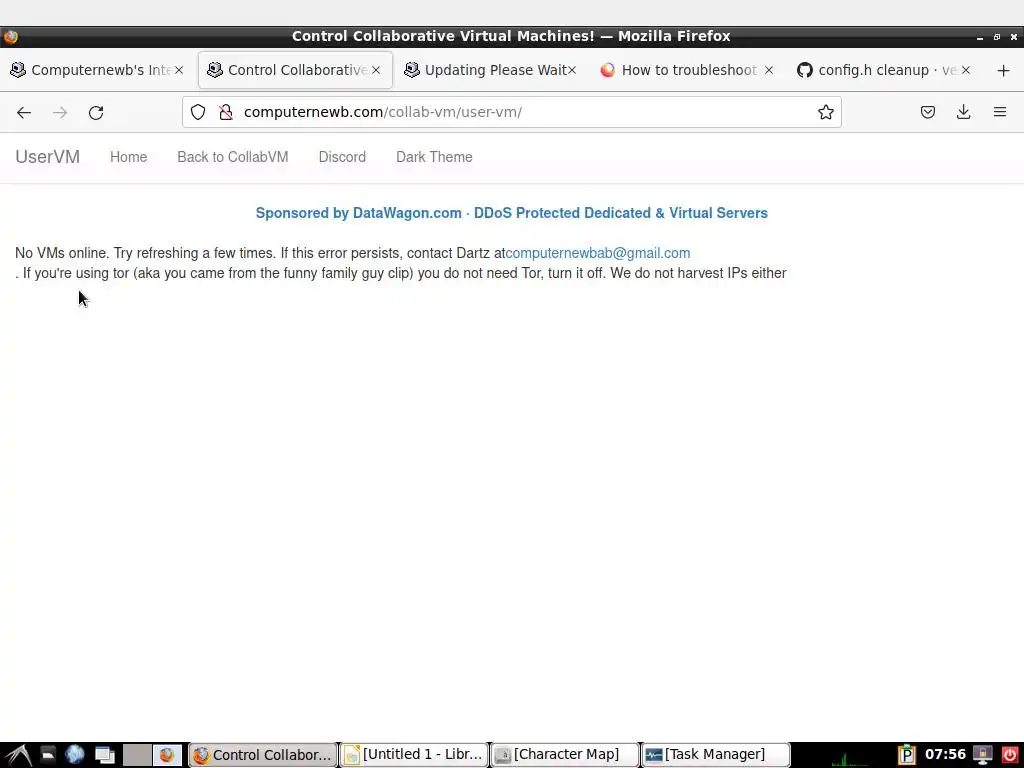1024x768 pixels.
Task: Open the Pocket save icon
Action: pyautogui.click(x=927, y=112)
